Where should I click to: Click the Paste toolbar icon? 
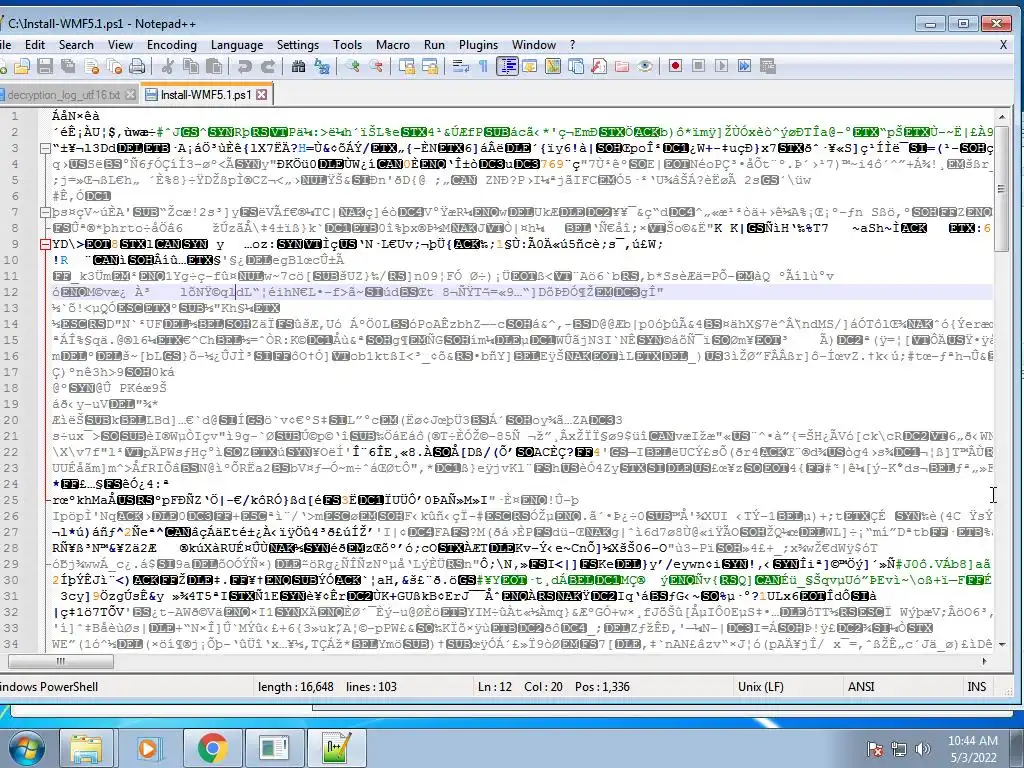(214, 66)
